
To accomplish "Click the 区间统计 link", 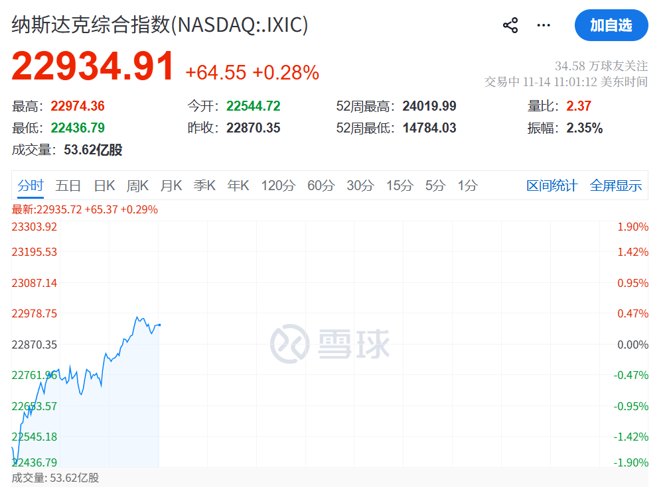I will (552, 185).
